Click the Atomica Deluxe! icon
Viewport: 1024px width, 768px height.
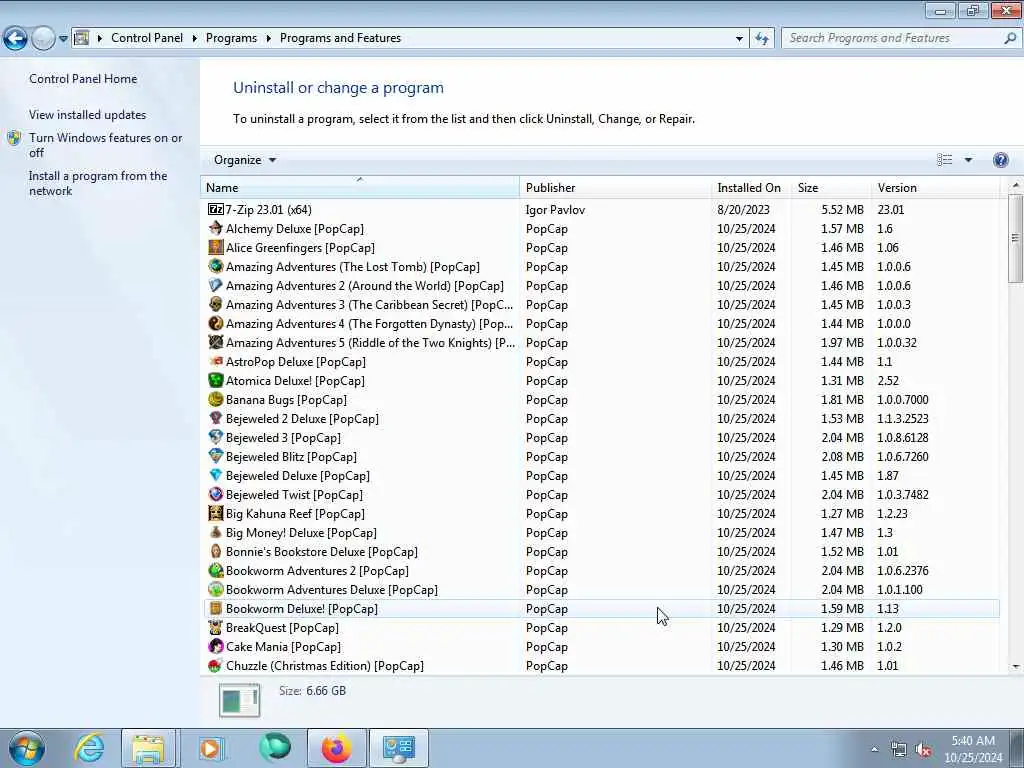pyautogui.click(x=216, y=380)
